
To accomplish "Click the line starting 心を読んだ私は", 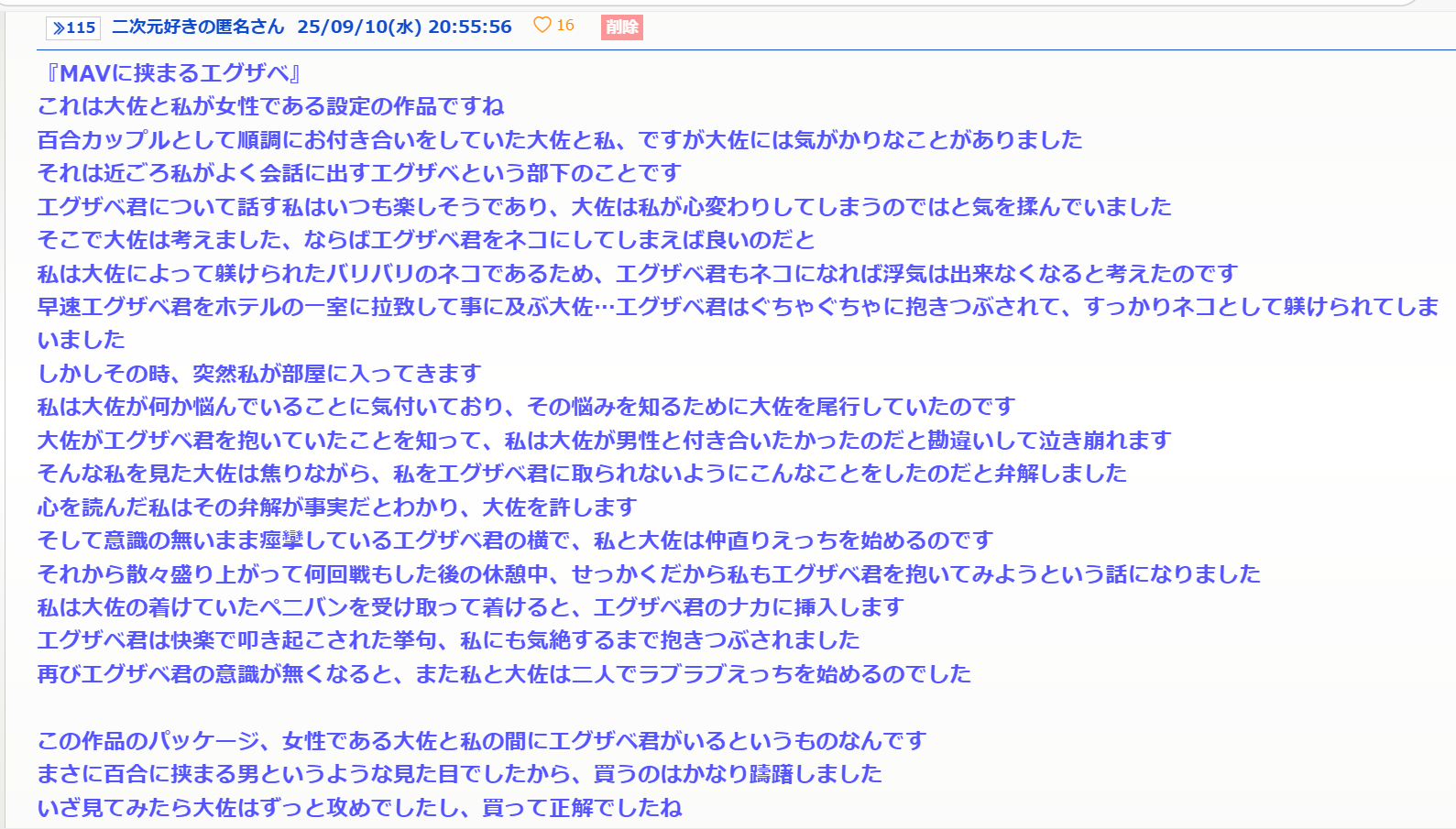I will pyautogui.click(x=336, y=507).
